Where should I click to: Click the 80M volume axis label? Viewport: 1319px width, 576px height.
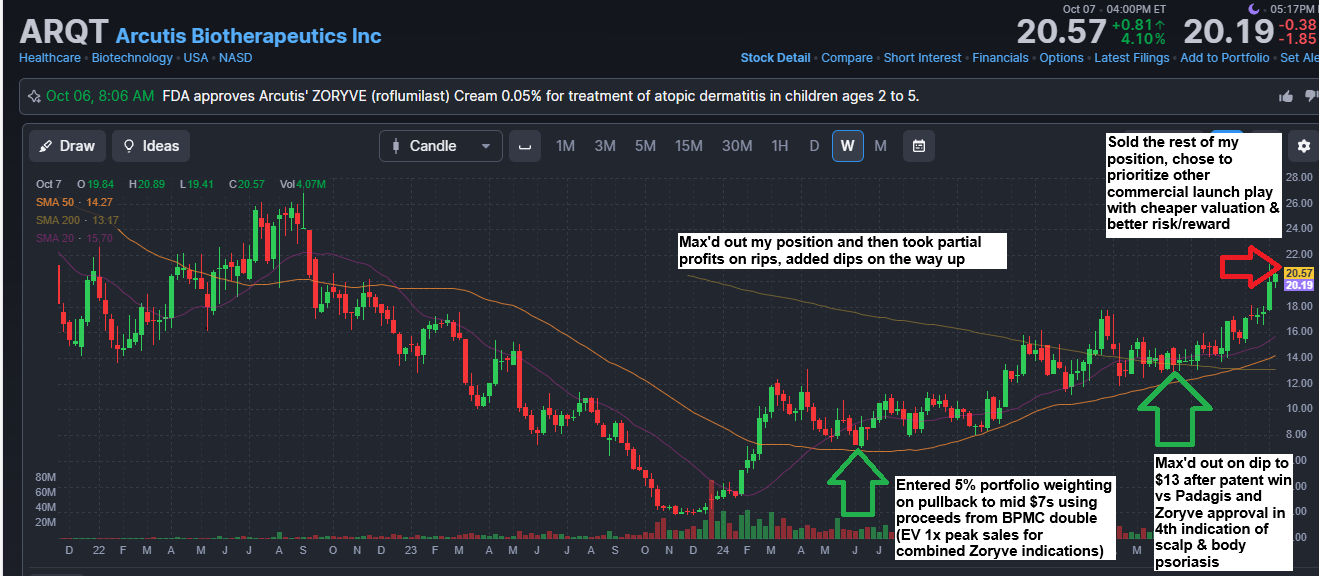(45, 477)
